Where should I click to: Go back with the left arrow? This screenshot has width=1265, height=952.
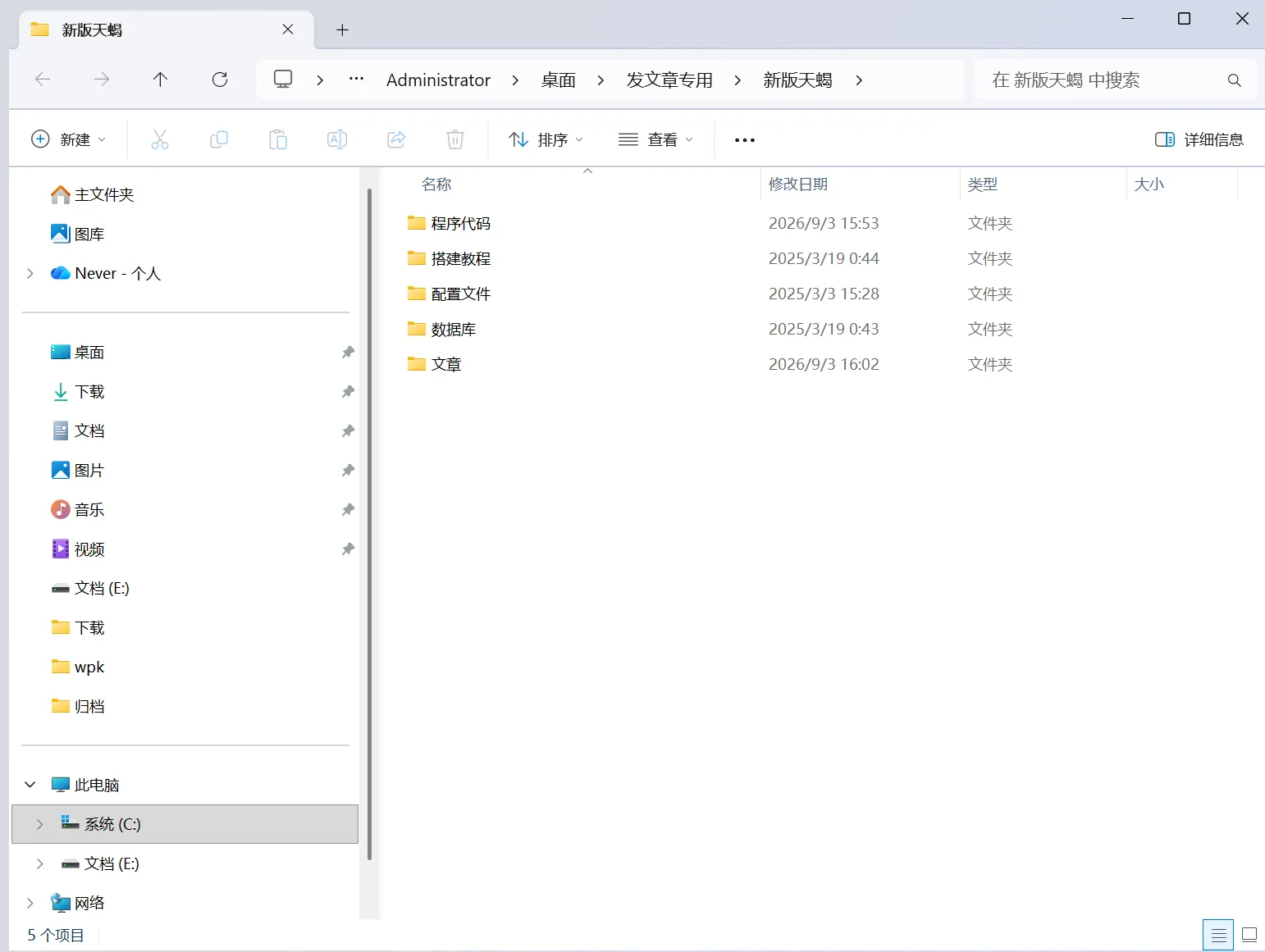(x=43, y=80)
